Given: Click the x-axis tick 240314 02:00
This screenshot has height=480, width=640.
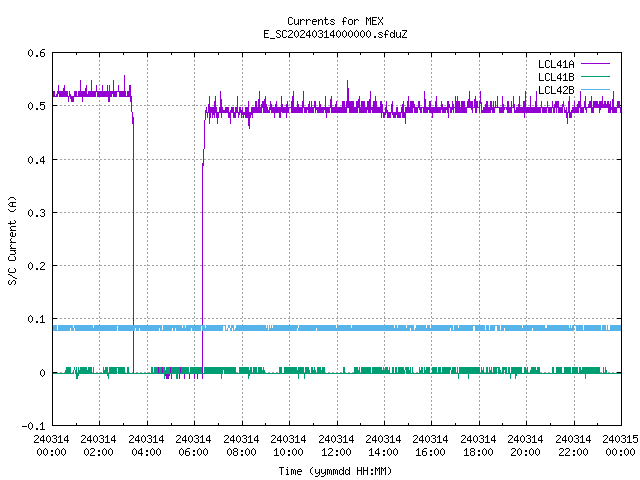Looking at the screenshot, I should pos(98,446).
